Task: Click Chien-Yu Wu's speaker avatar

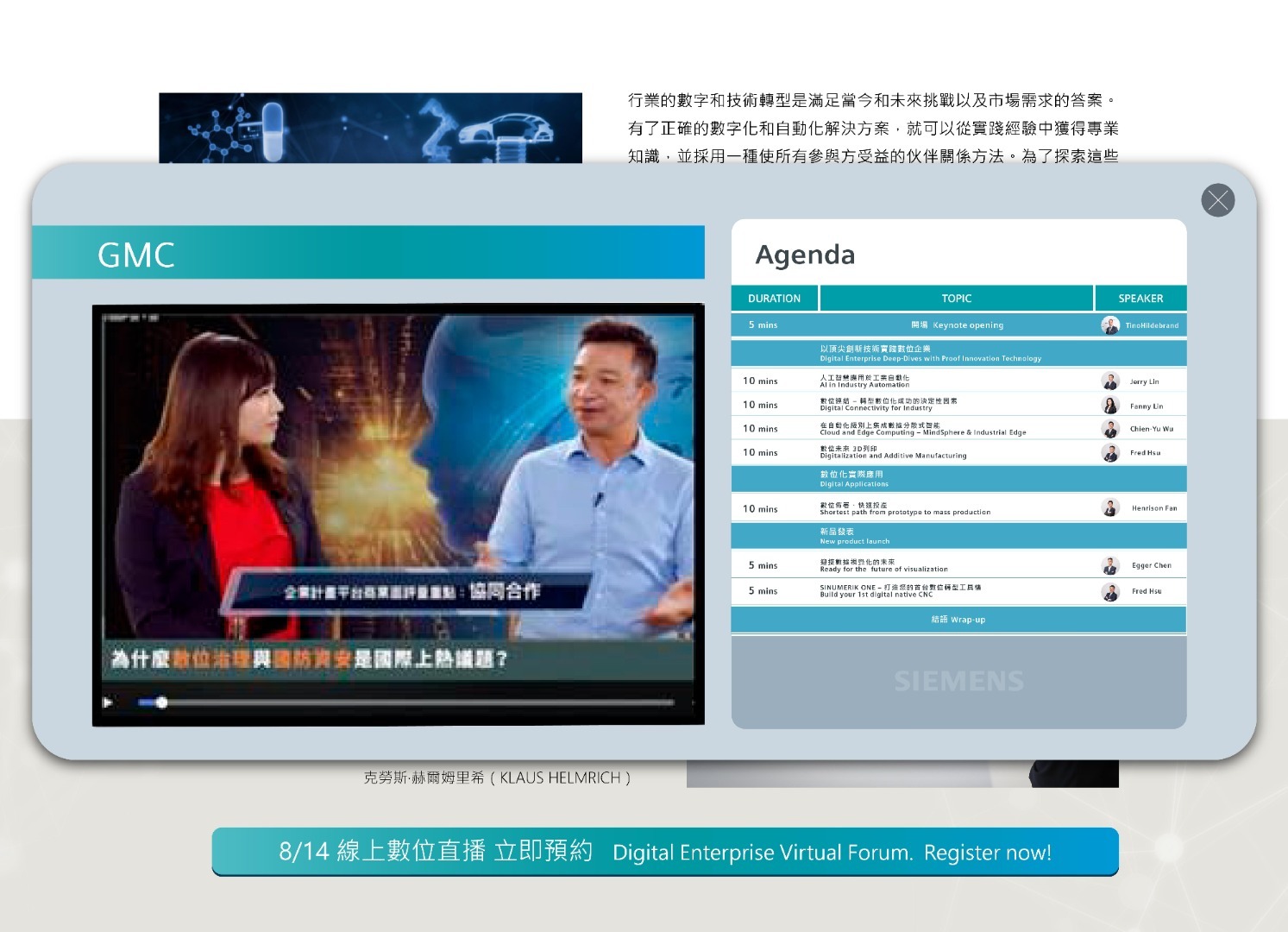Action: coord(1109,428)
